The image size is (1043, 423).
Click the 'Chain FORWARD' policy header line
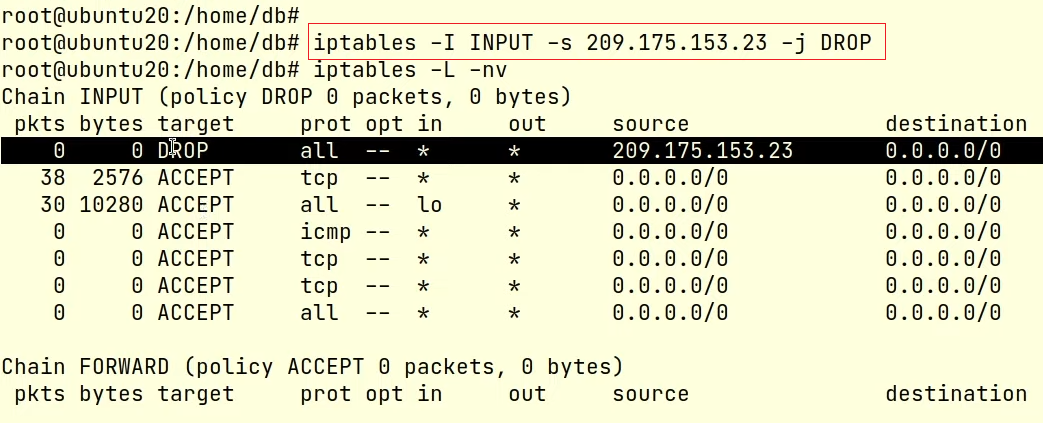point(312,366)
